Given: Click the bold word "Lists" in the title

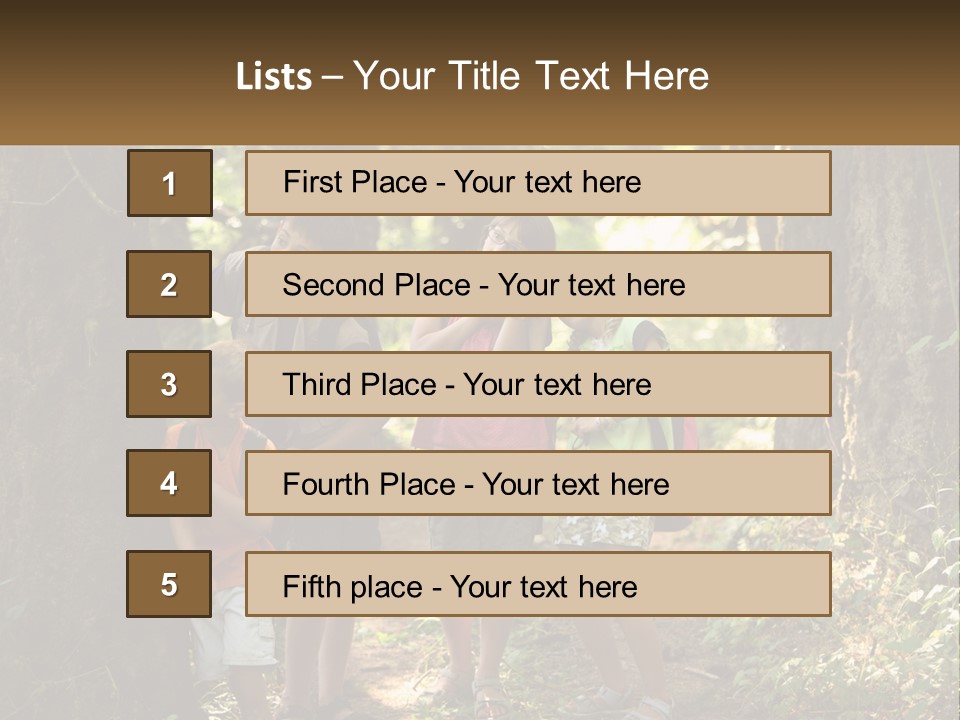Looking at the screenshot, I should (x=274, y=77).
